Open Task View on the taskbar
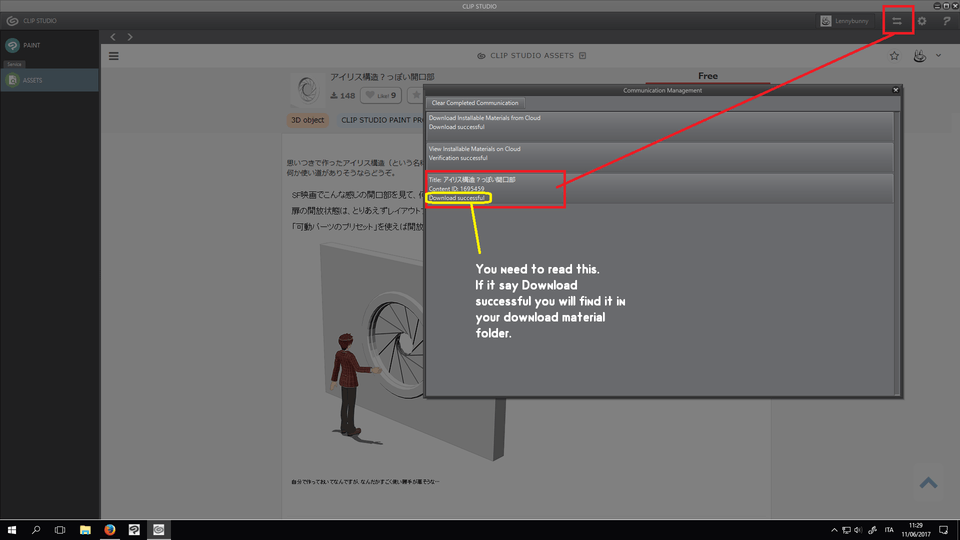Image resolution: width=960 pixels, height=540 pixels. (x=60, y=530)
